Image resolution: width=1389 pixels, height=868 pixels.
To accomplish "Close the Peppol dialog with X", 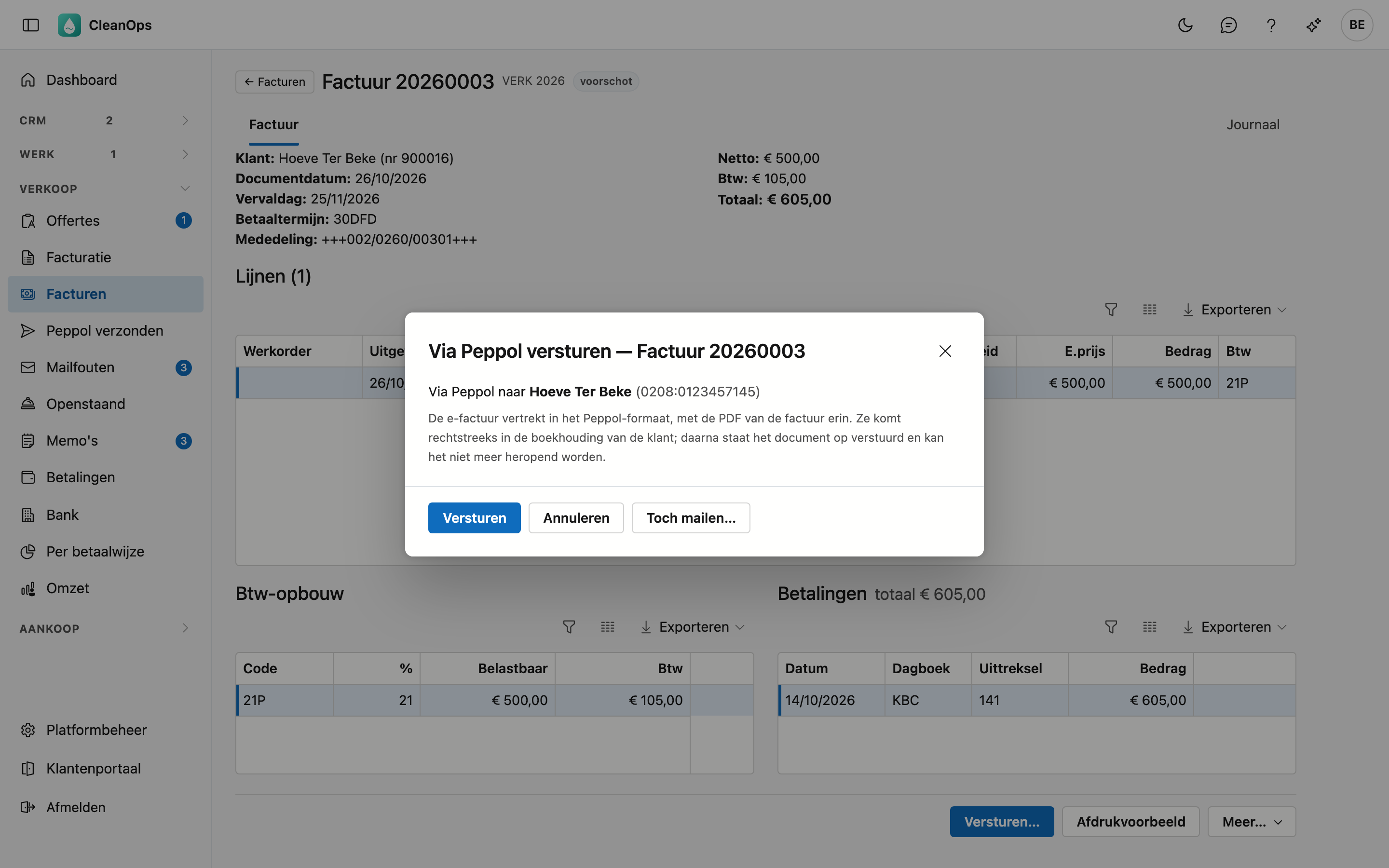I will tap(945, 351).
